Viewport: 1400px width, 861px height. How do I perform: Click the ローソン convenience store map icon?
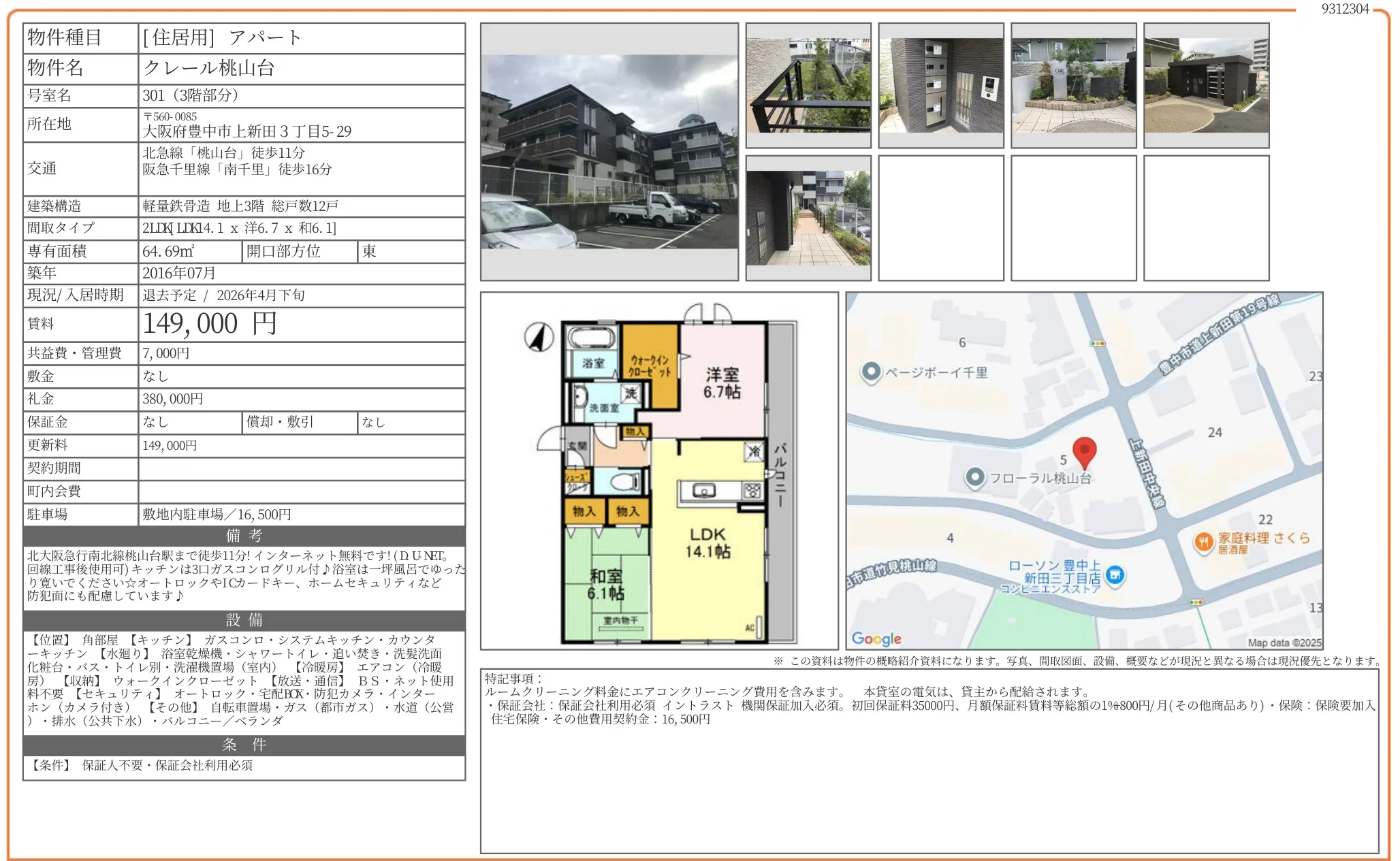coord(1115,576)
